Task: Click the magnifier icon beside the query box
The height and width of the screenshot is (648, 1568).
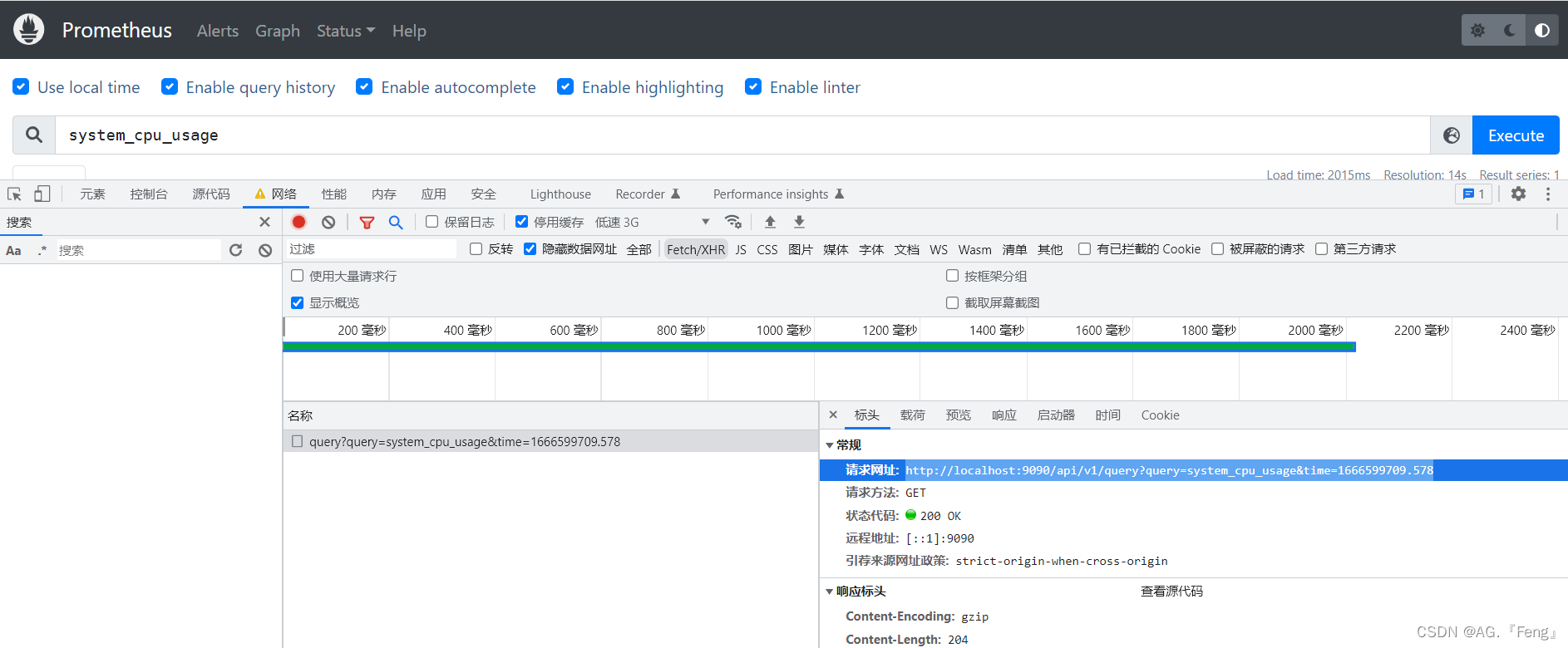Action: [34, 135]
